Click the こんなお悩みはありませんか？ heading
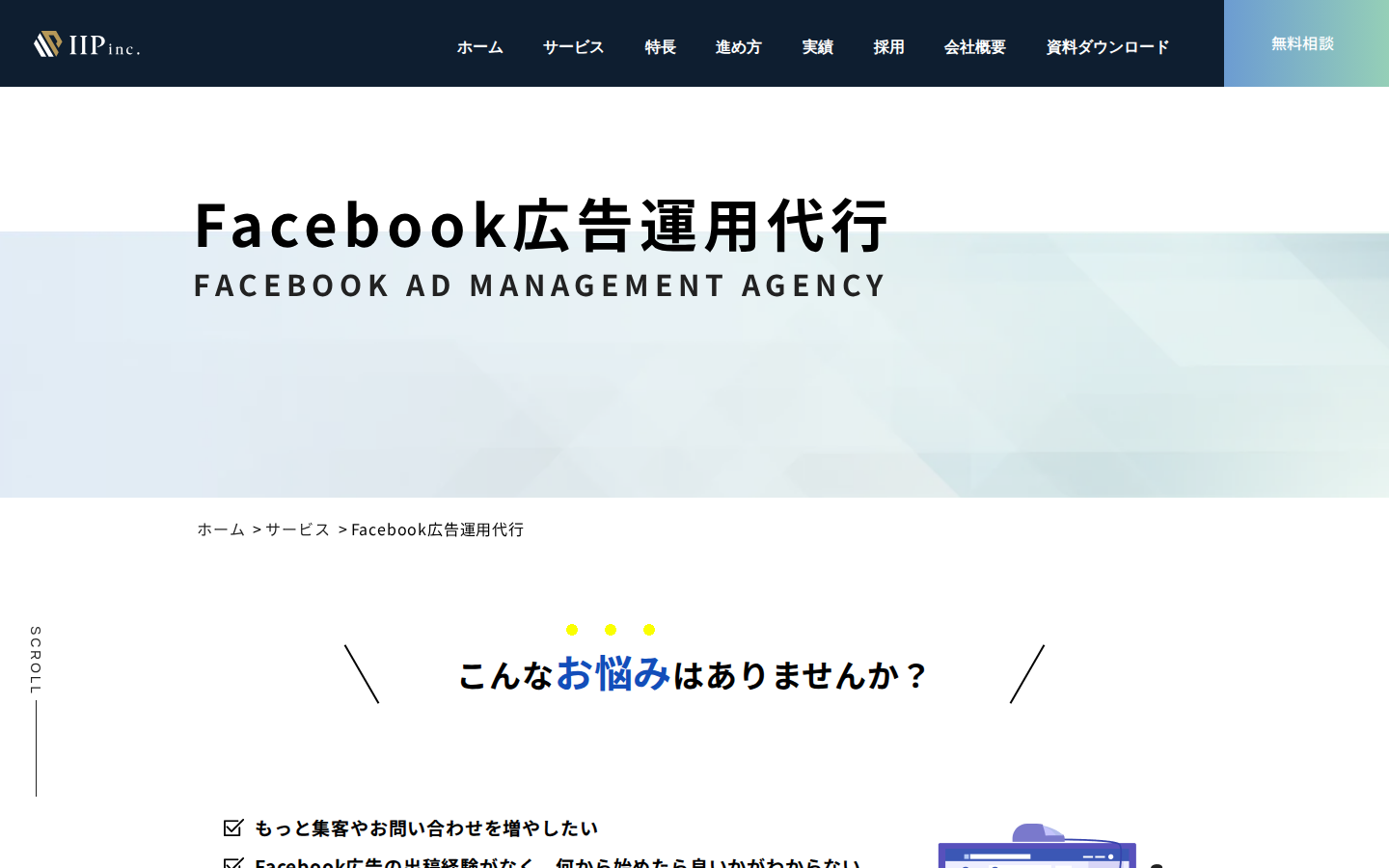The width and height of the screenshot is (1389, 868). [x=694, y=673]
